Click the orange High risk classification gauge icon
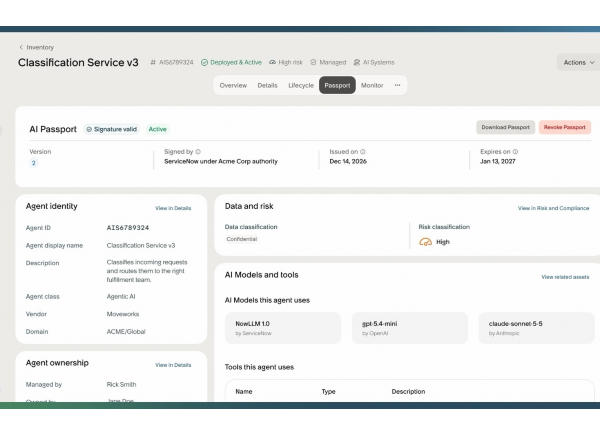This screenshot has width=600, height=433. click(426, 242)
